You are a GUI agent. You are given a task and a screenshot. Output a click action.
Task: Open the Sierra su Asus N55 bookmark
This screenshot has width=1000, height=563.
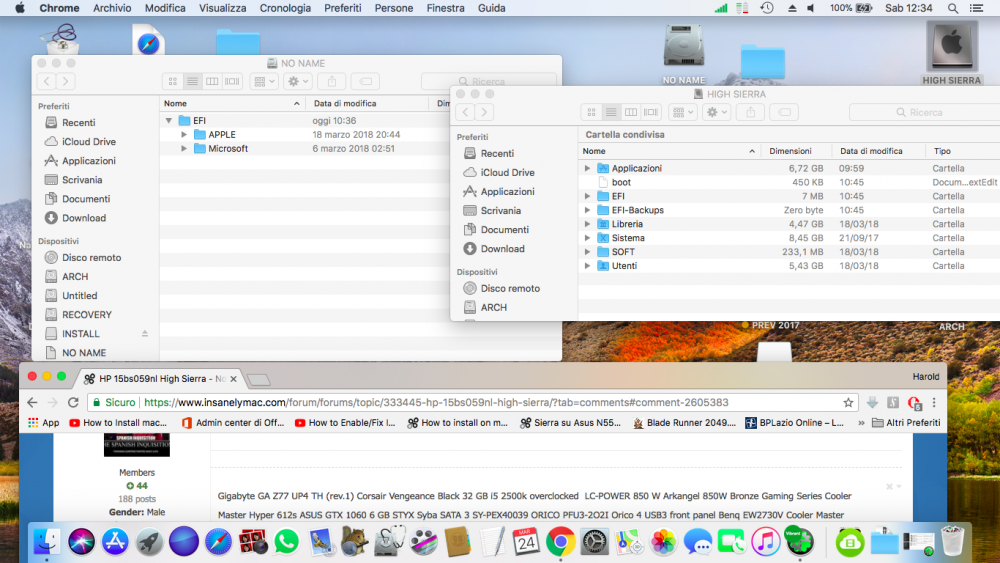click(570, 423)
